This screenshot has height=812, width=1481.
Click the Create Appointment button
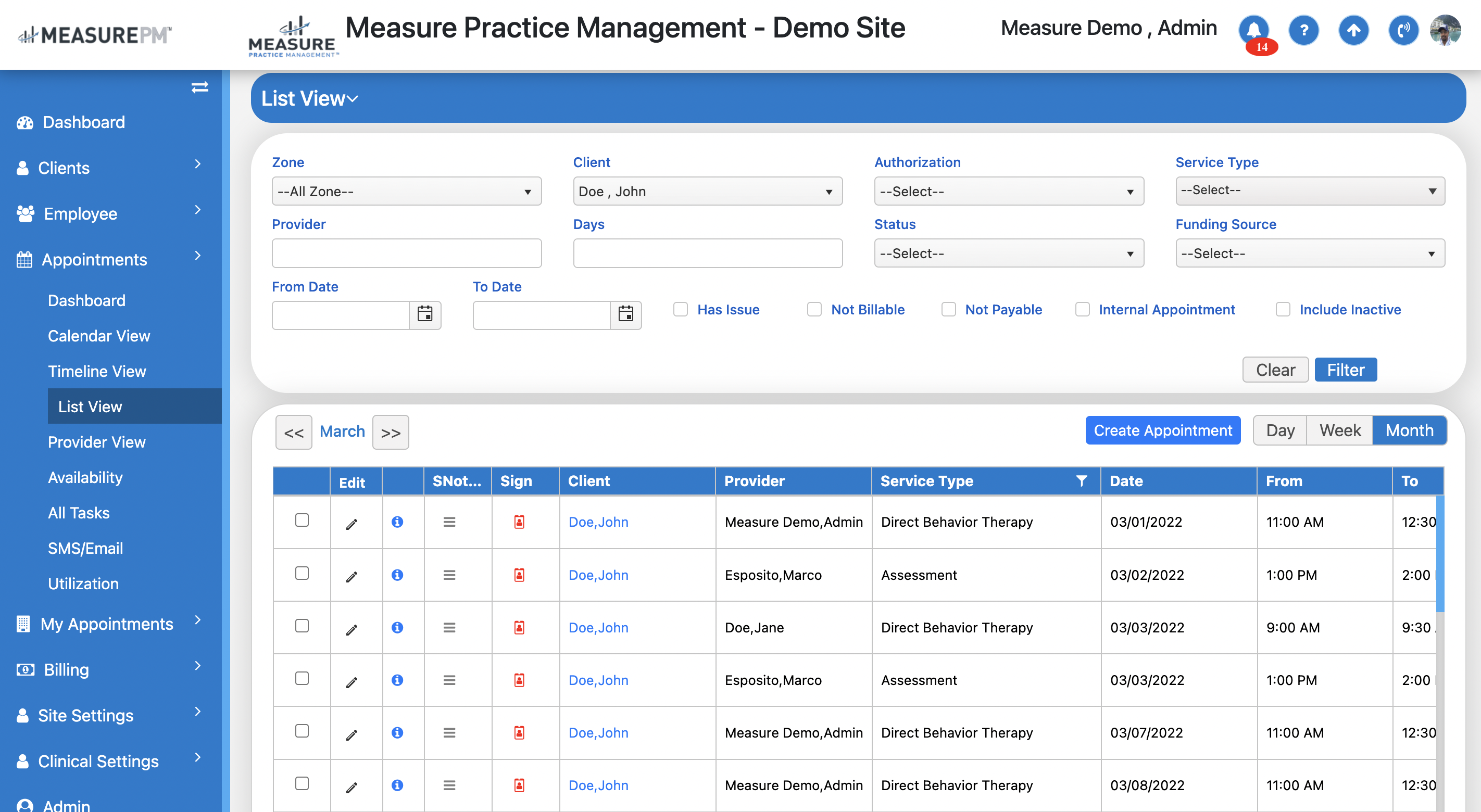1162,430
